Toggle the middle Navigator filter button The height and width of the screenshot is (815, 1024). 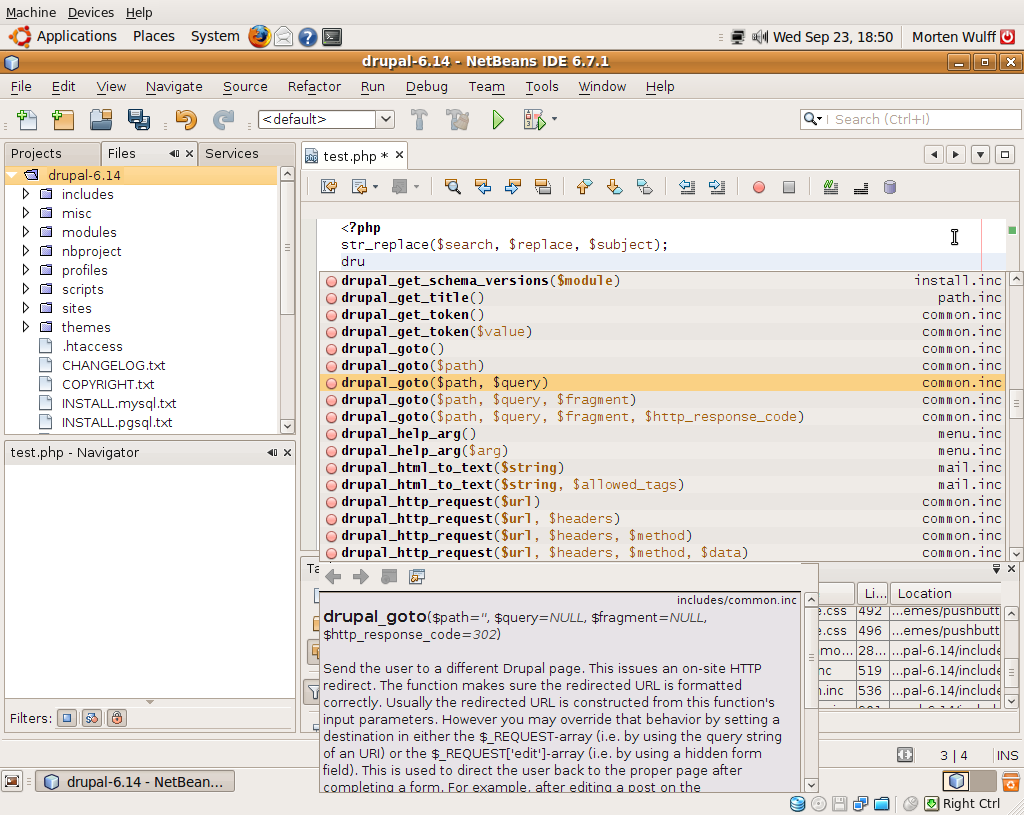click(91, 718)
